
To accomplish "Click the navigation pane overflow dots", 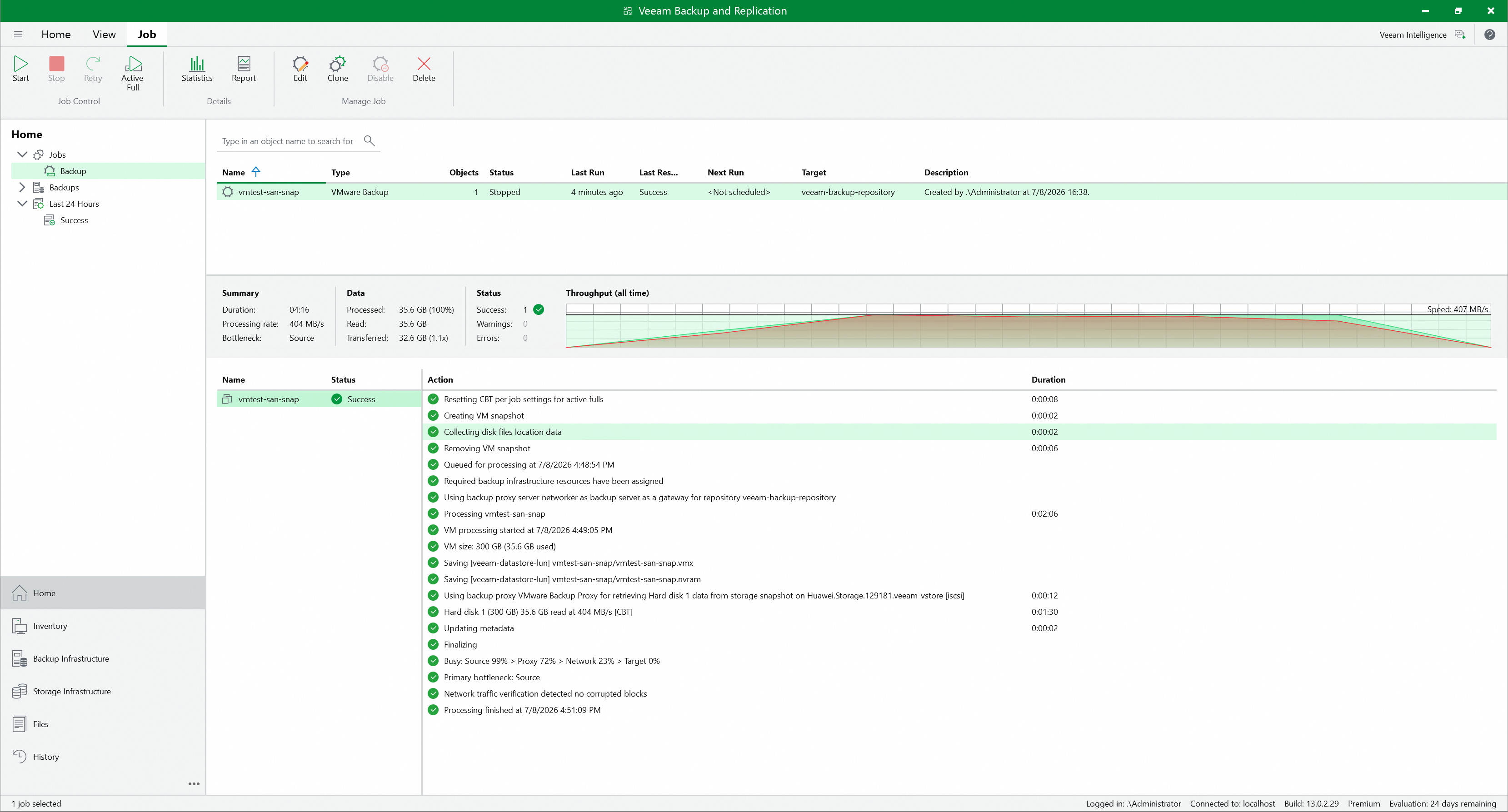I will (194, 784).
